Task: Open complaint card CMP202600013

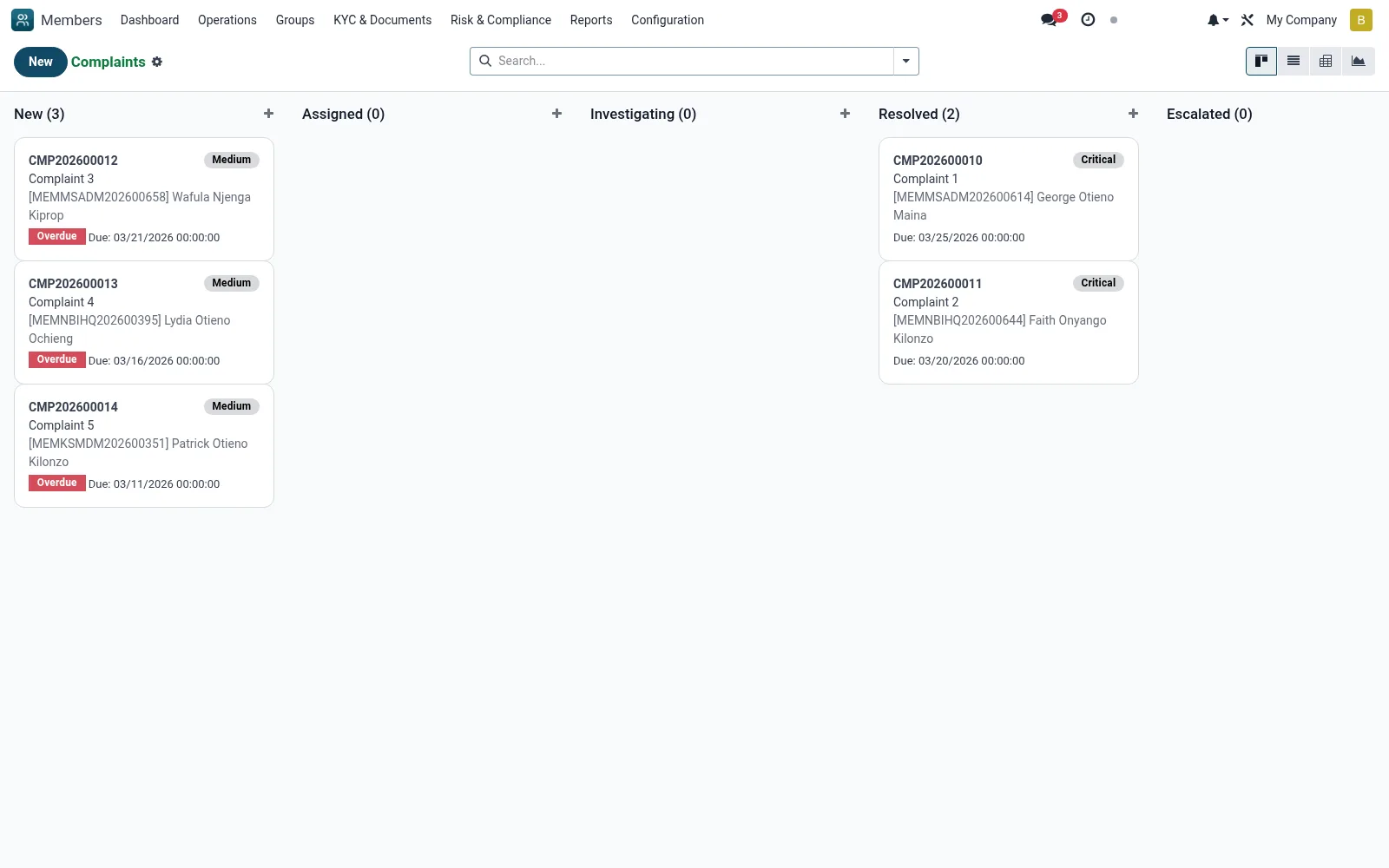Action: coord(144,322)
